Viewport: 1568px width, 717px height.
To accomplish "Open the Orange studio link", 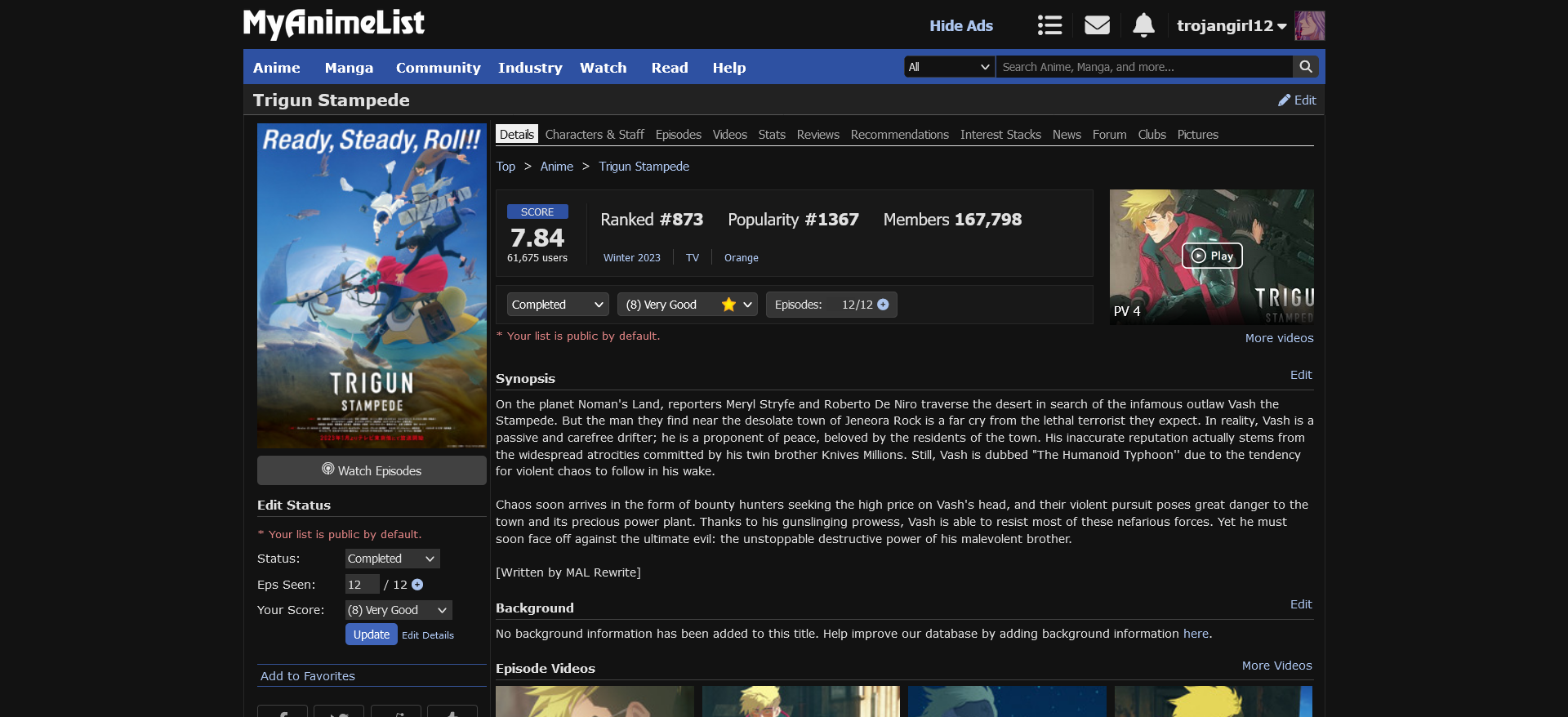I will pos(742,258).
